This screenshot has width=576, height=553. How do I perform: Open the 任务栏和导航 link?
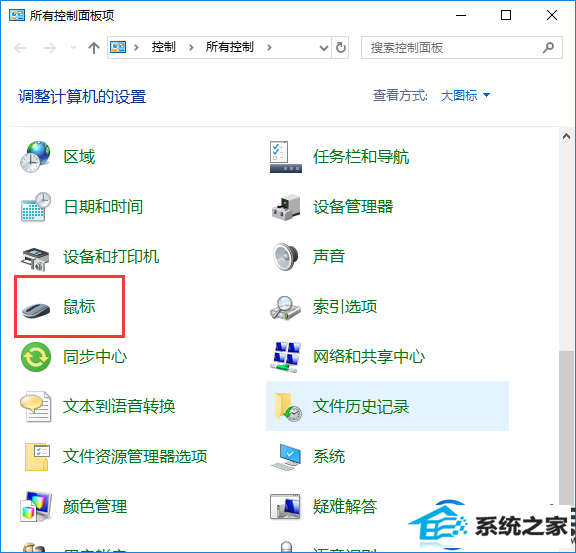tap(361, 157)
